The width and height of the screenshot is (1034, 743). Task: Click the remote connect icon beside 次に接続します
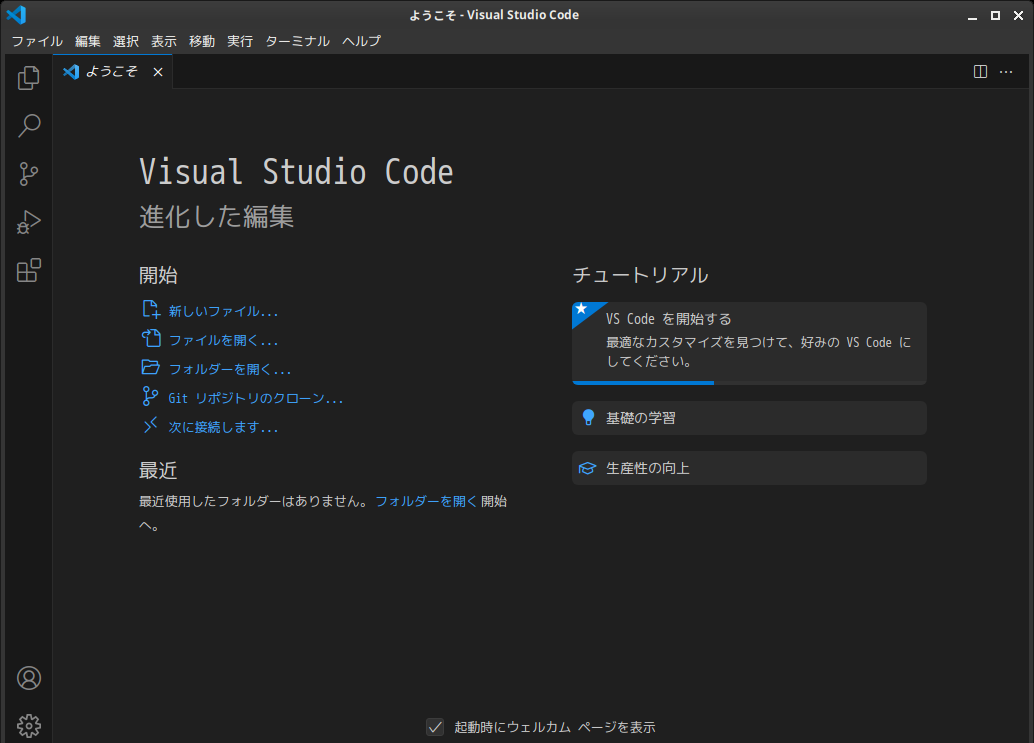[150, 425]
